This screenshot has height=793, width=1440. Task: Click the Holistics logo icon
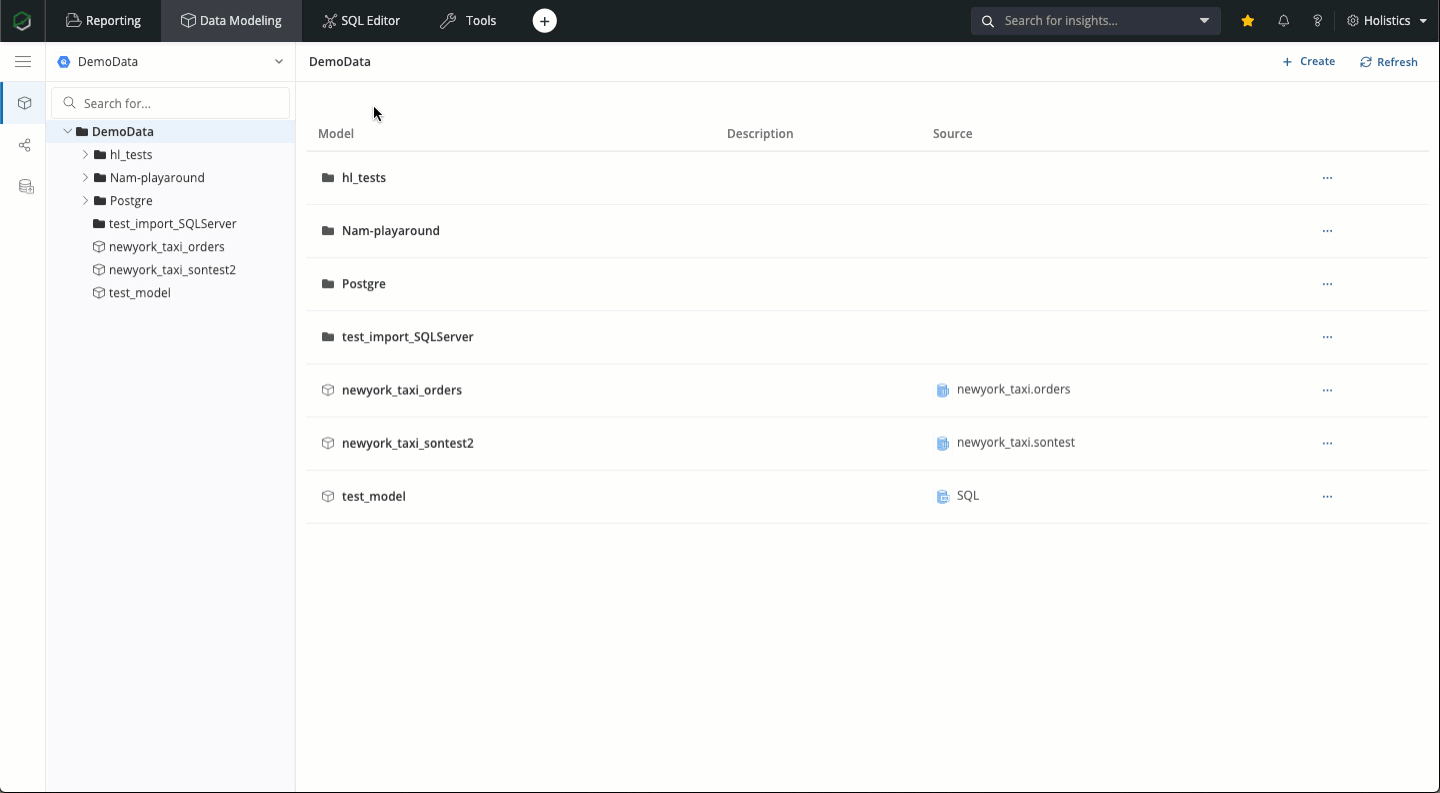[x=22, y=21]
